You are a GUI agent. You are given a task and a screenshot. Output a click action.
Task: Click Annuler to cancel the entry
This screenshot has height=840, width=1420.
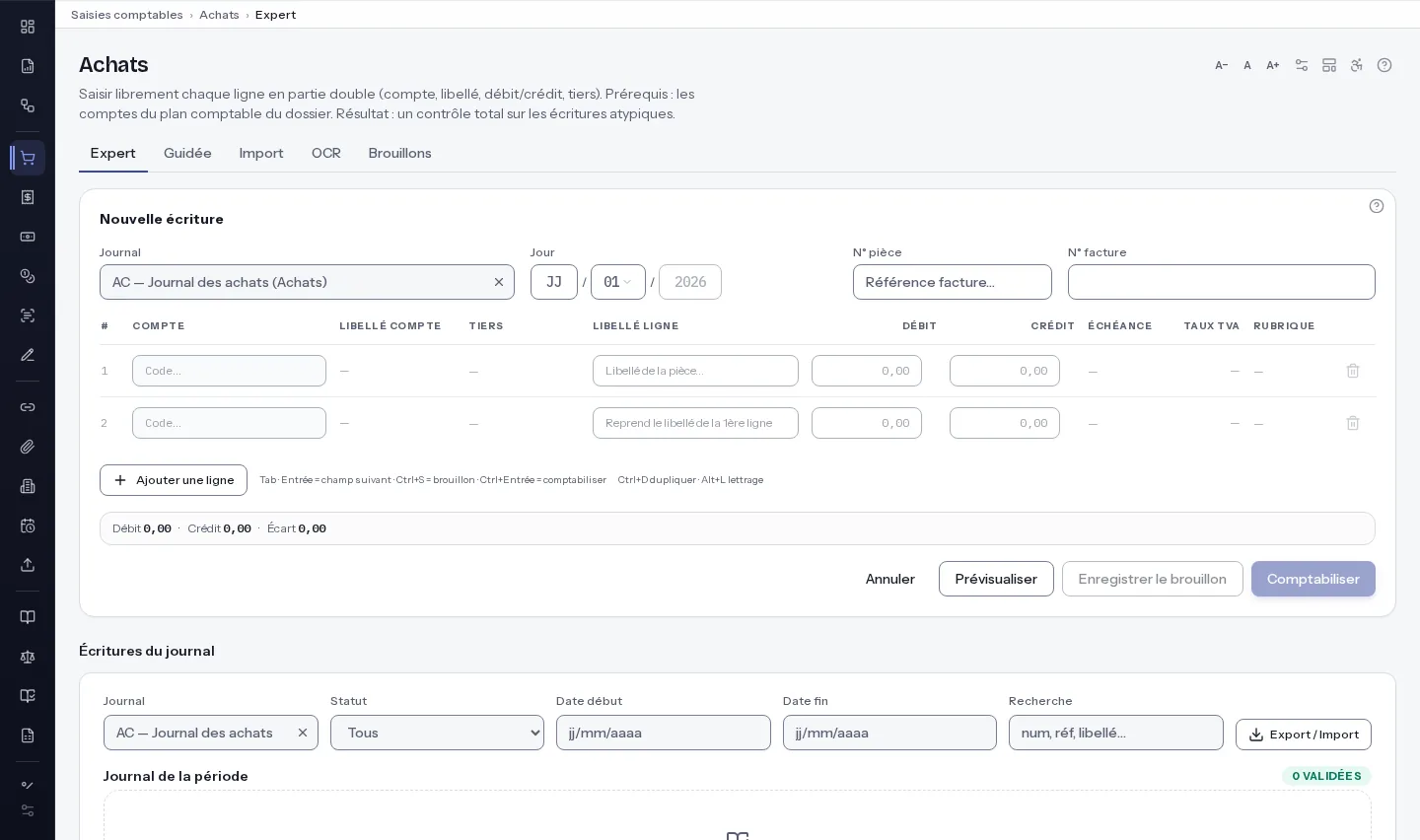890,579
